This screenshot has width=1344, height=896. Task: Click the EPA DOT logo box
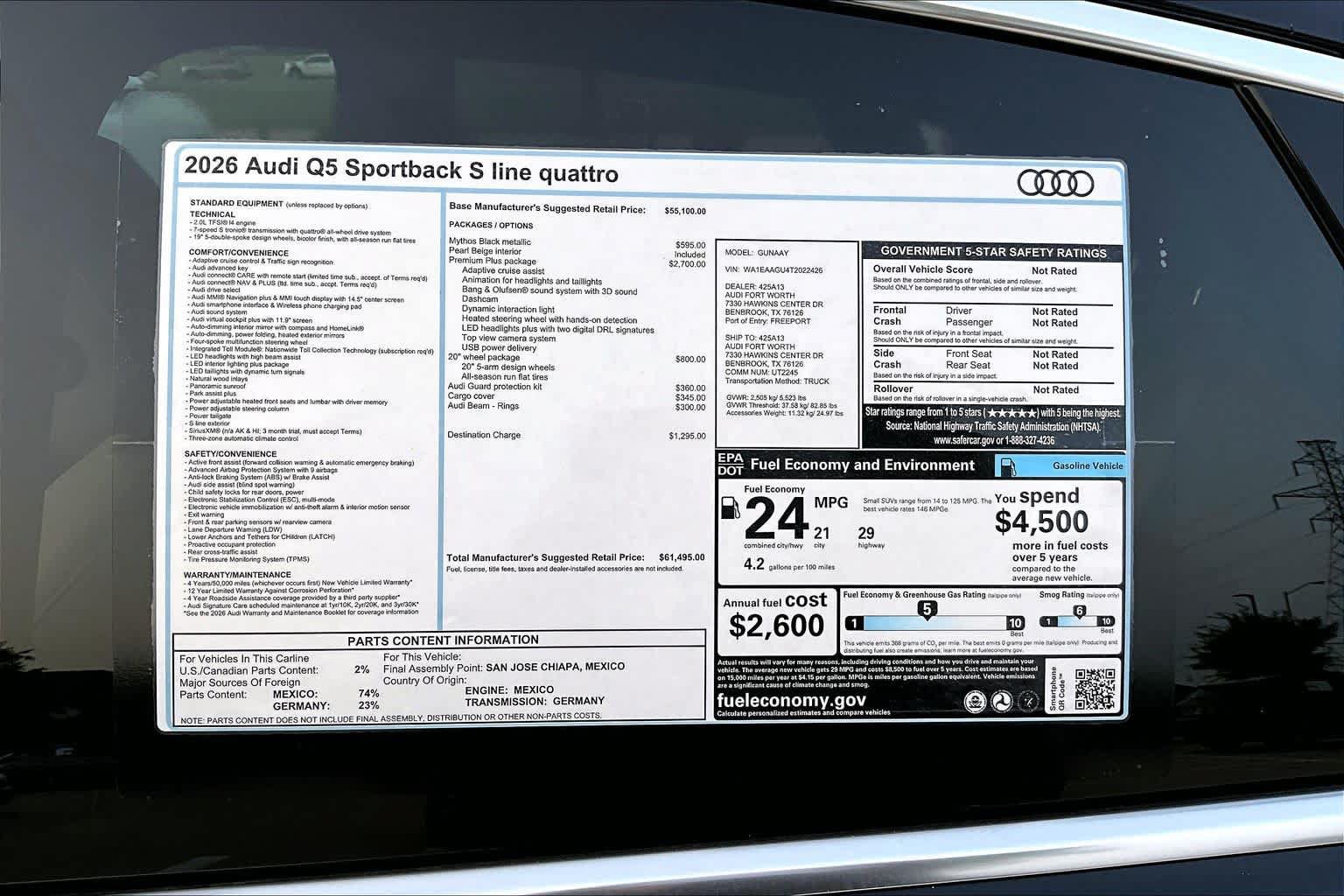point(730,465)
